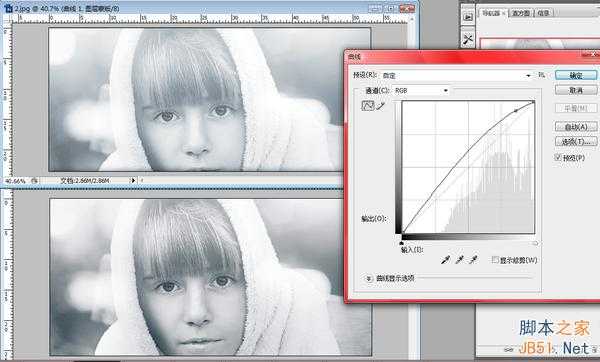Confirm curves with the OK button
Image resolution: width=600 pixels, height=362 pixels.
[x=576, y=75]
